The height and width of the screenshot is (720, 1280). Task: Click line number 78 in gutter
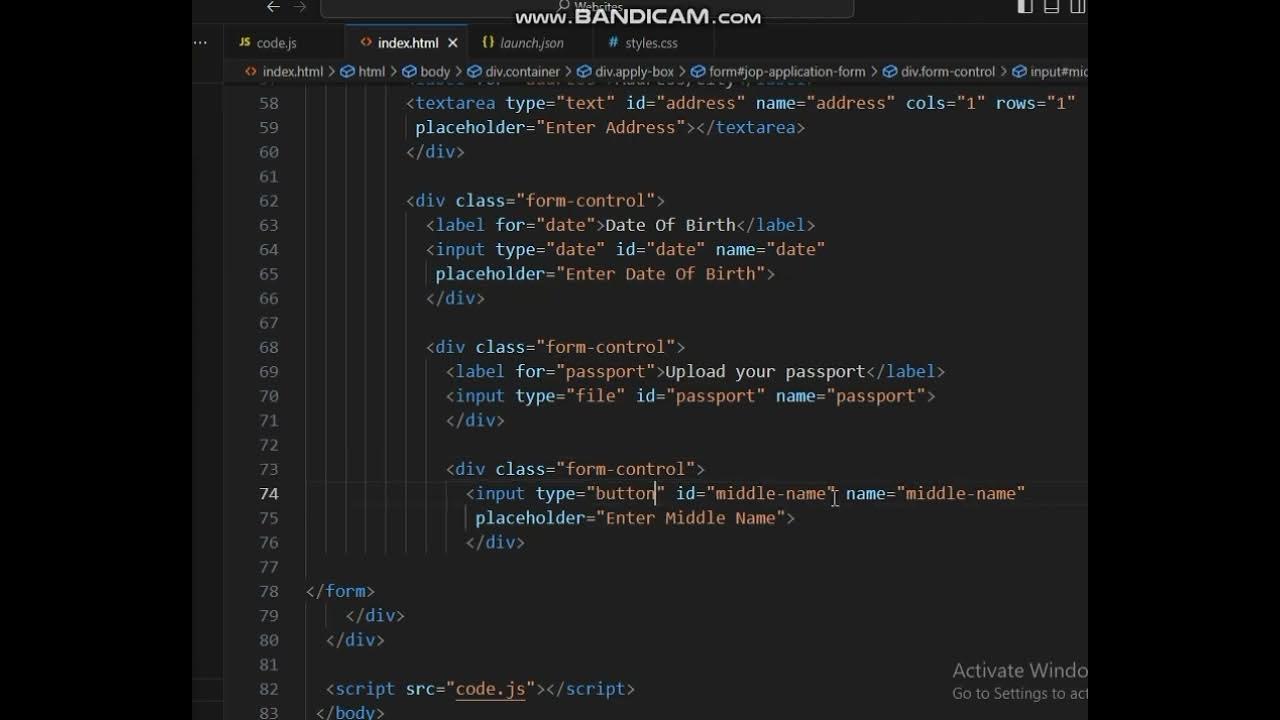click(268, 591)
